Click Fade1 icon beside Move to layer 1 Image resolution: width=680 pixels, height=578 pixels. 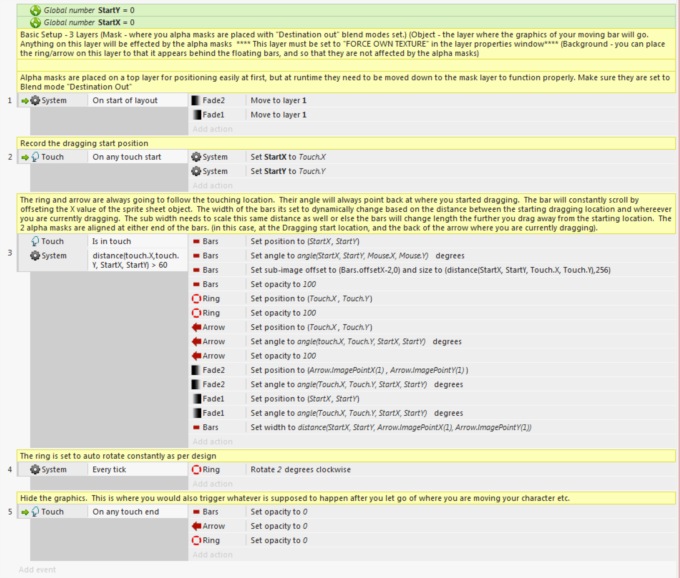(196, 115)
